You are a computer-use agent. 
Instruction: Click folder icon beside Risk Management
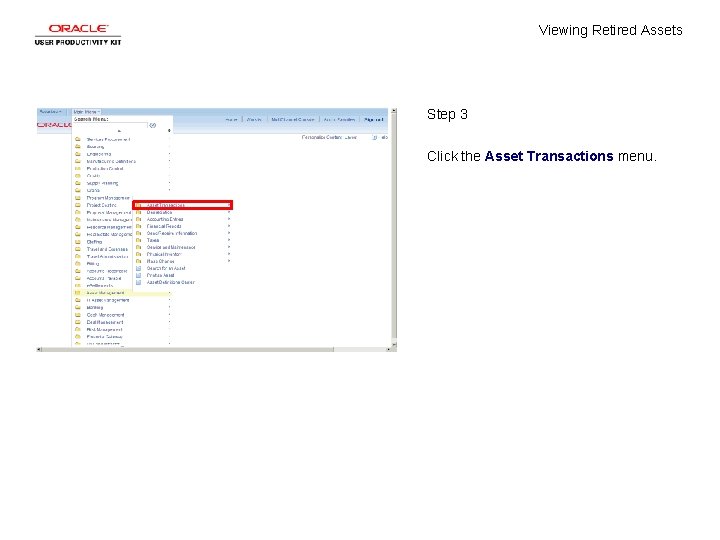point(78,330)
